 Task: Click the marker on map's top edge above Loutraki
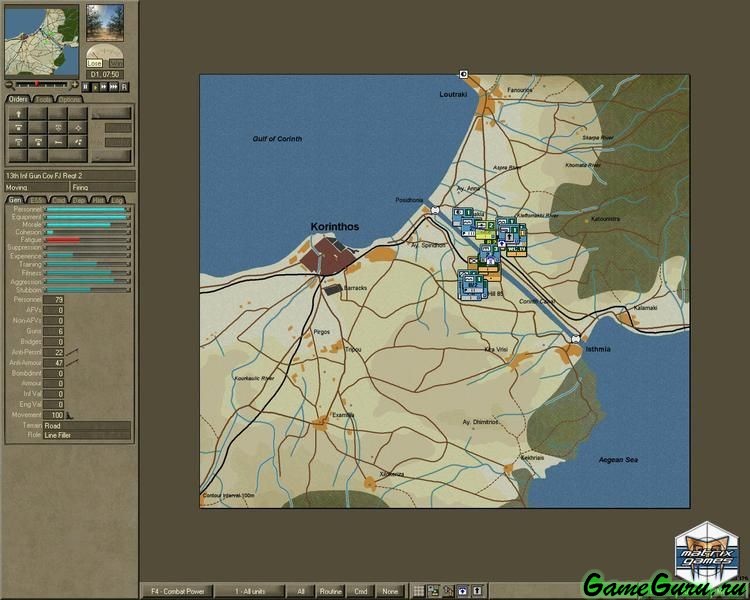click(x=463, y=74)
